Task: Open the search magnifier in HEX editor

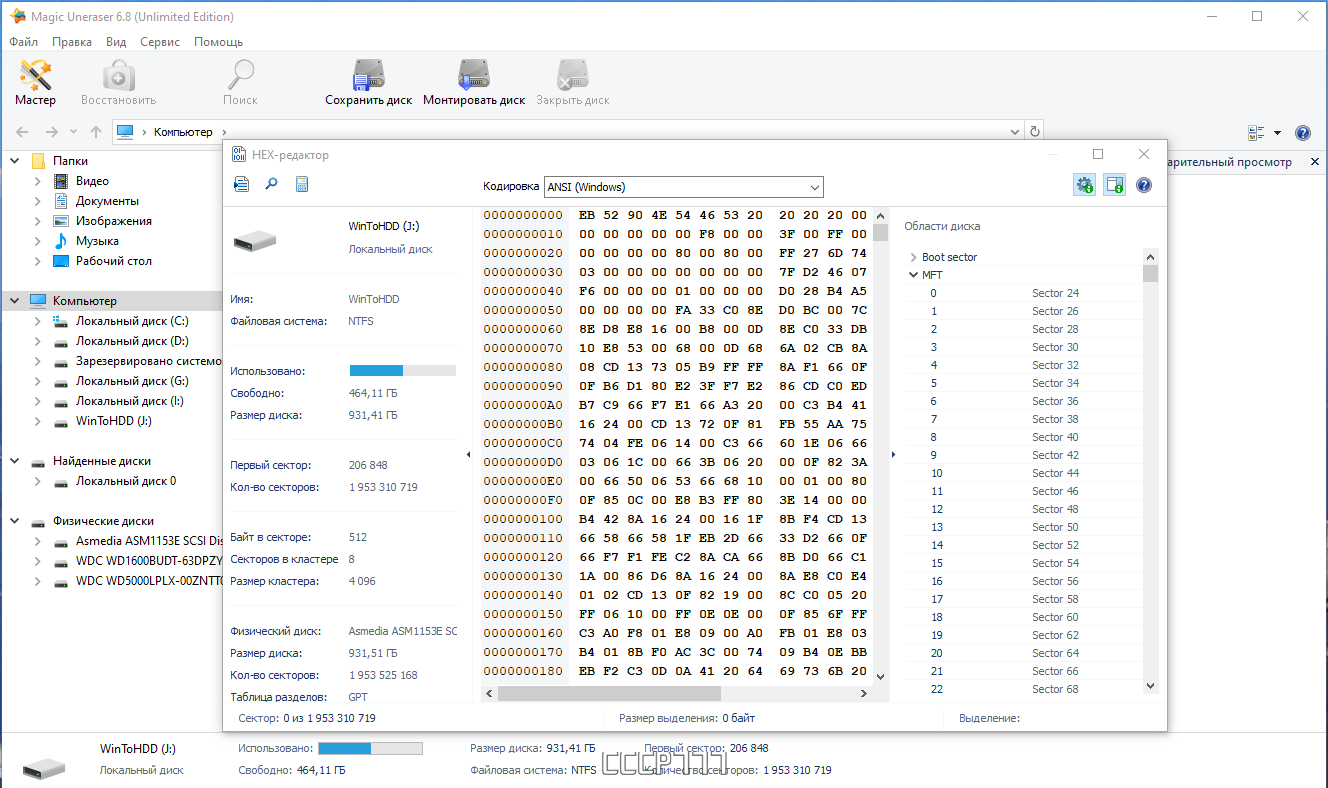Action: 271,185
